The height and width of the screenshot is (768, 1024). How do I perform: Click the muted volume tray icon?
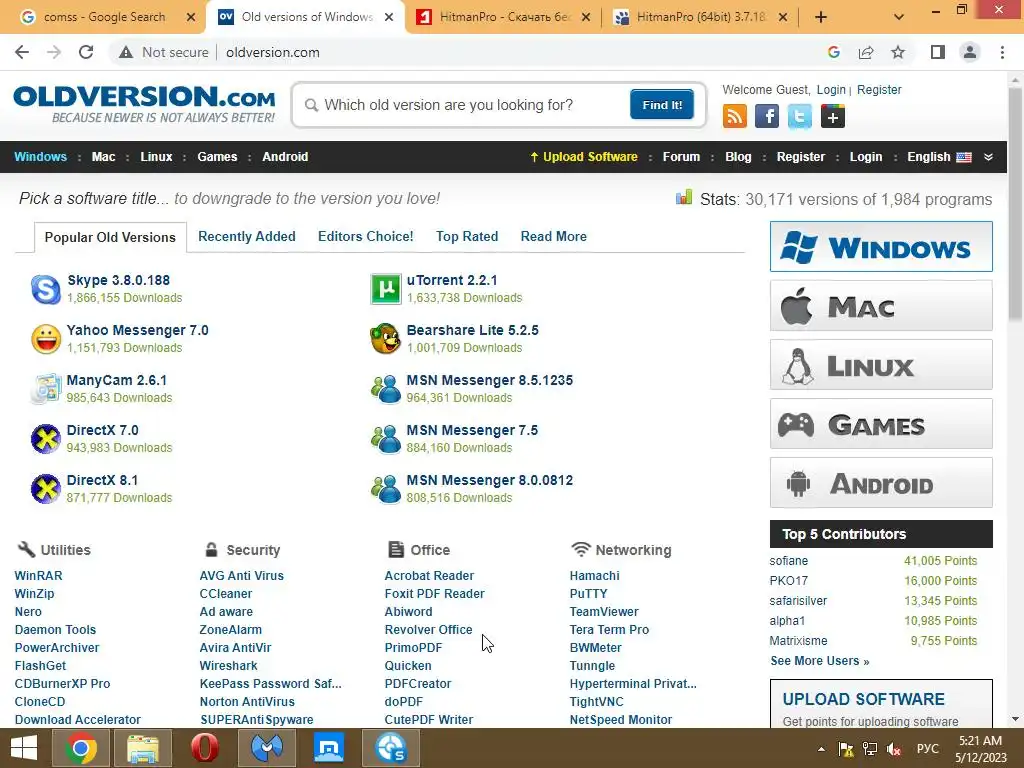click(894, 748)
